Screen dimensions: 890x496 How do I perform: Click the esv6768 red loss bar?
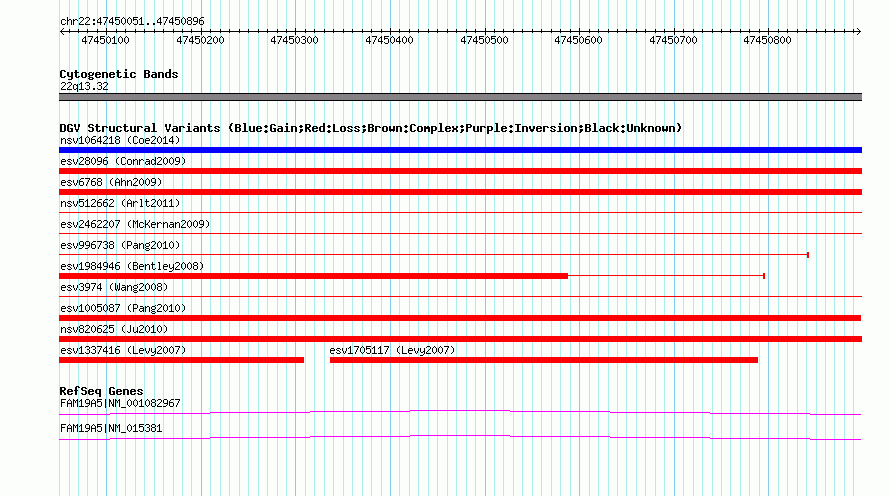[460, 192]
